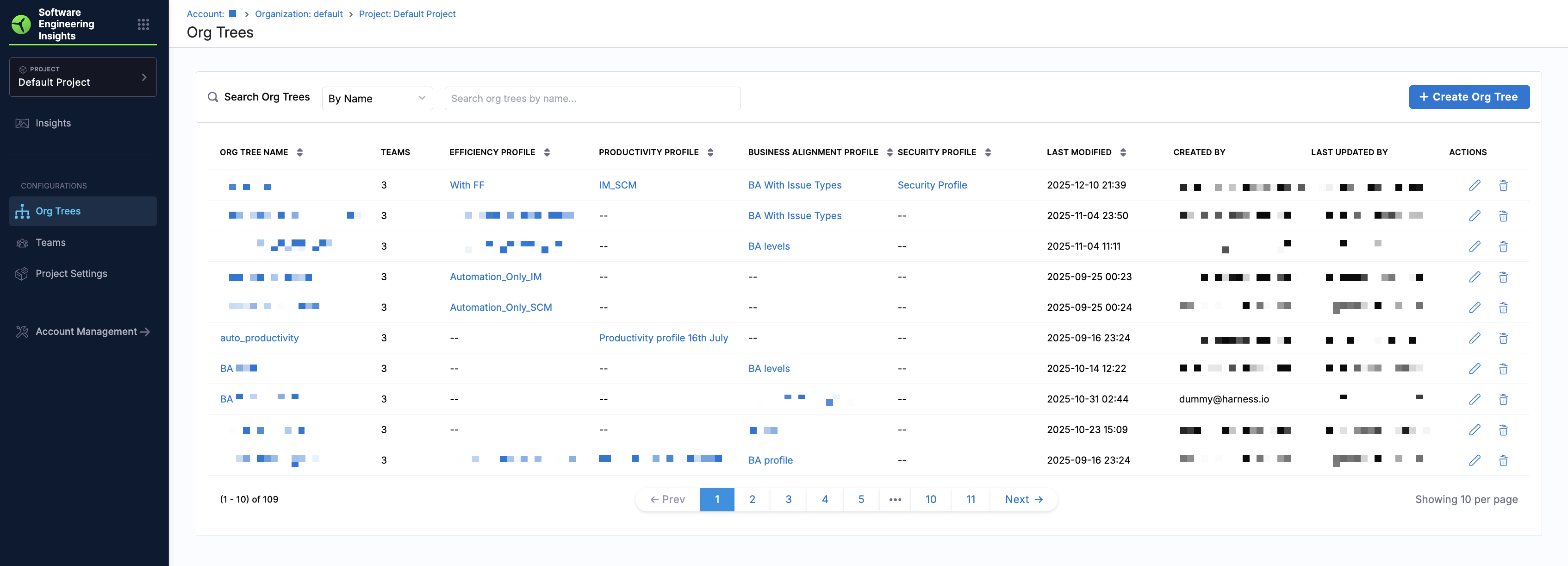
Task: Expand the Default Project selector
Action: [83, 77]
